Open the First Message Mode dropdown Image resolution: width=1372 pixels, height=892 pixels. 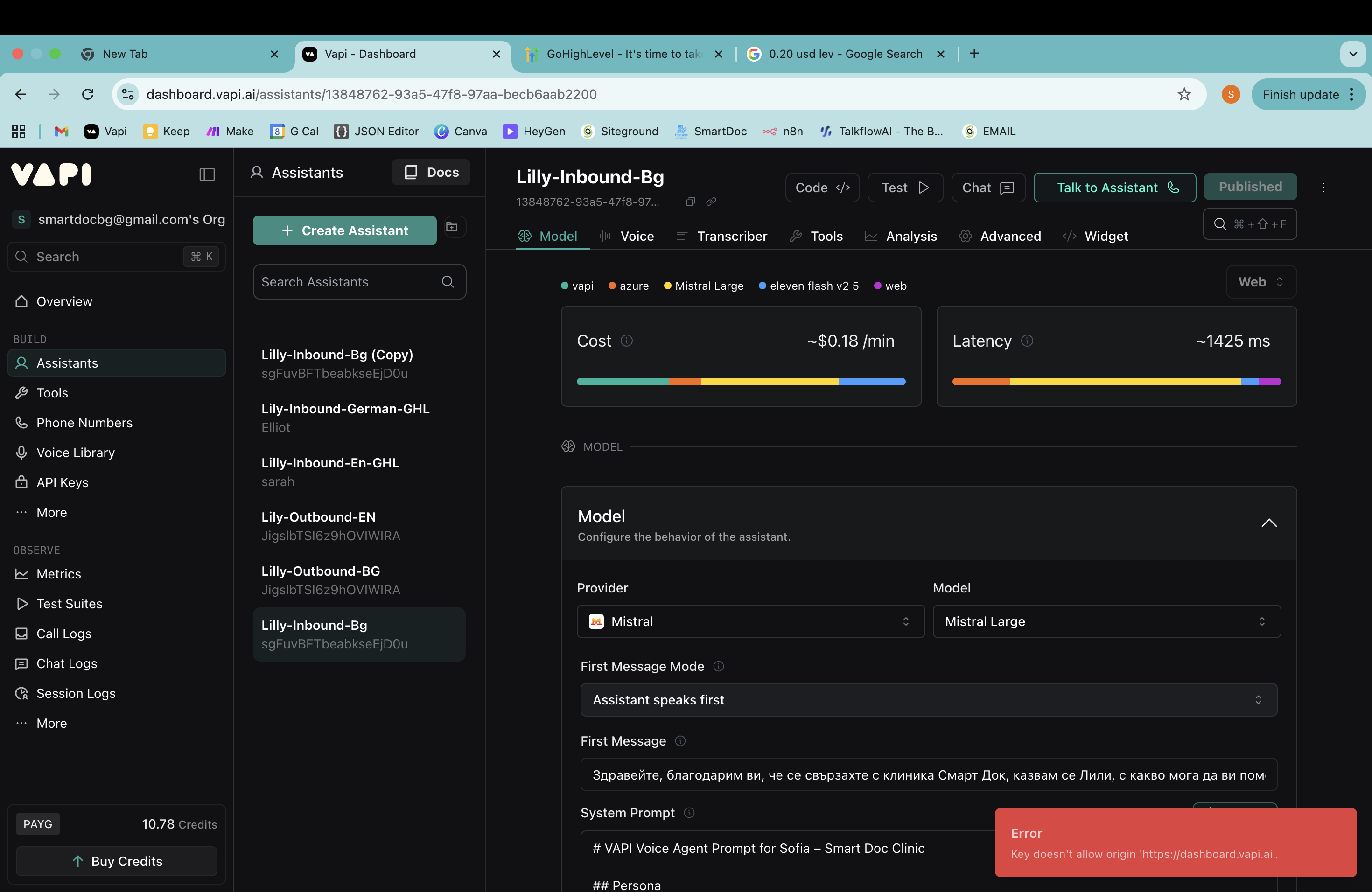928,699
